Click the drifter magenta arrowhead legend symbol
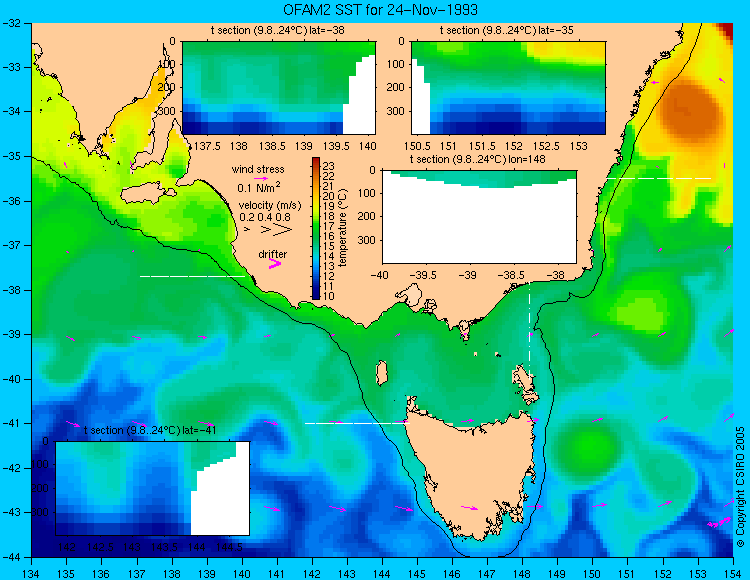This screenshot has height=580, width=750. click(x=275, y=263)
